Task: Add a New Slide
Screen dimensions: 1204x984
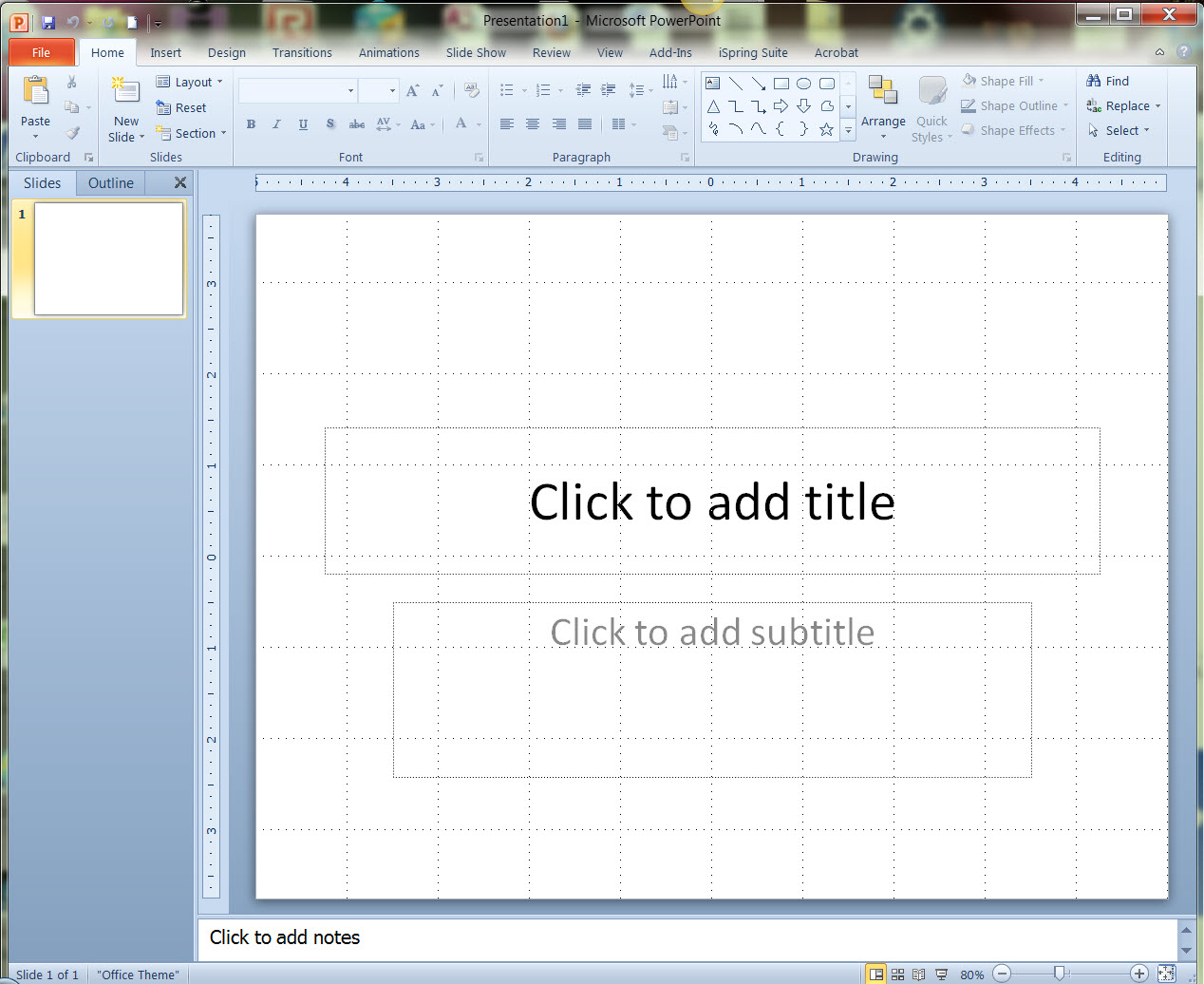Action: pos(126,93)
